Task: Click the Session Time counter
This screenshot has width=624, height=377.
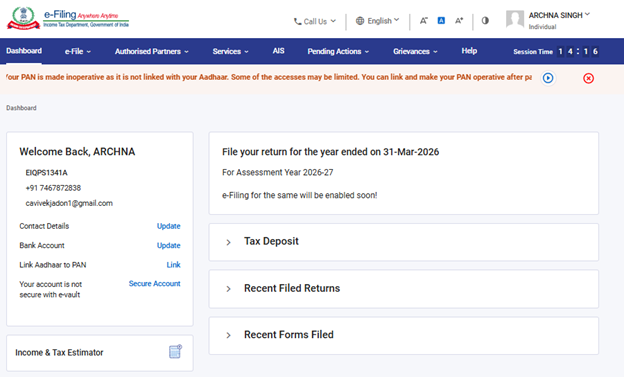Action: pos(556,51)
